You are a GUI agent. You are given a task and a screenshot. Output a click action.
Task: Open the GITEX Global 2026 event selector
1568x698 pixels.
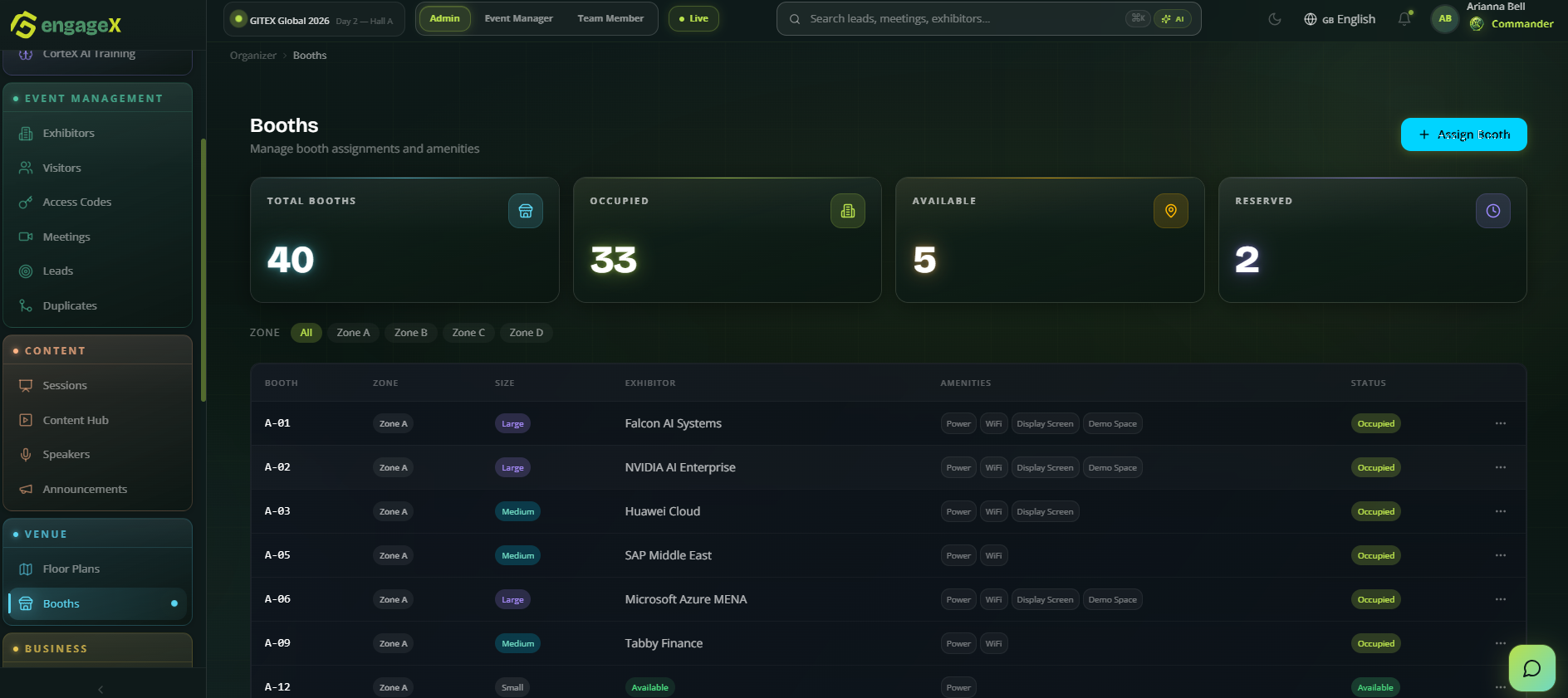point(314,19)
